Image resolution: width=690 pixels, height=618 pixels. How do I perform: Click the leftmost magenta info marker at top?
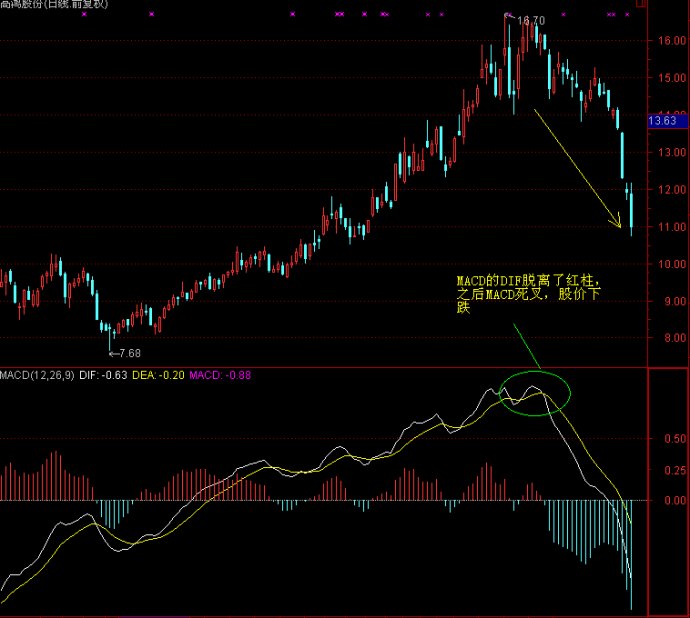tap(84, 15)
